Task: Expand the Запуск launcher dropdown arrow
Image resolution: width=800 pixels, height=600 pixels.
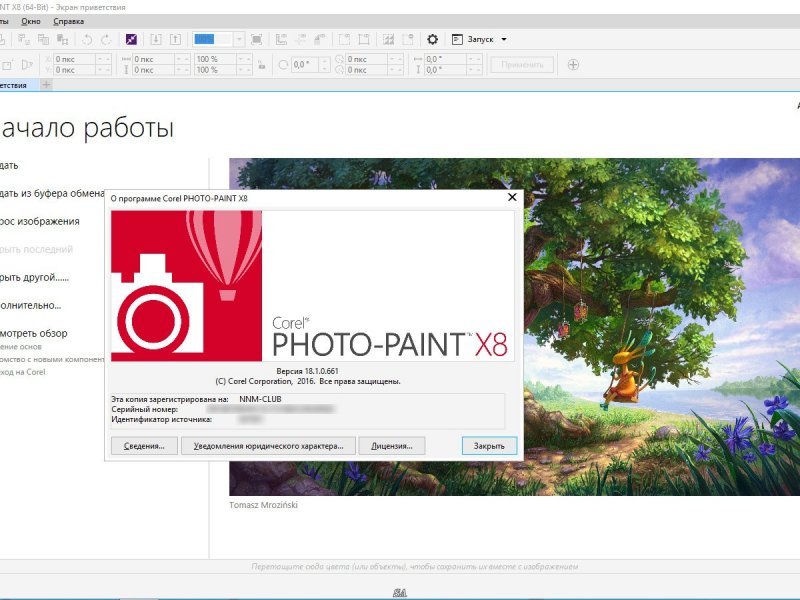Action: point(504,39)
